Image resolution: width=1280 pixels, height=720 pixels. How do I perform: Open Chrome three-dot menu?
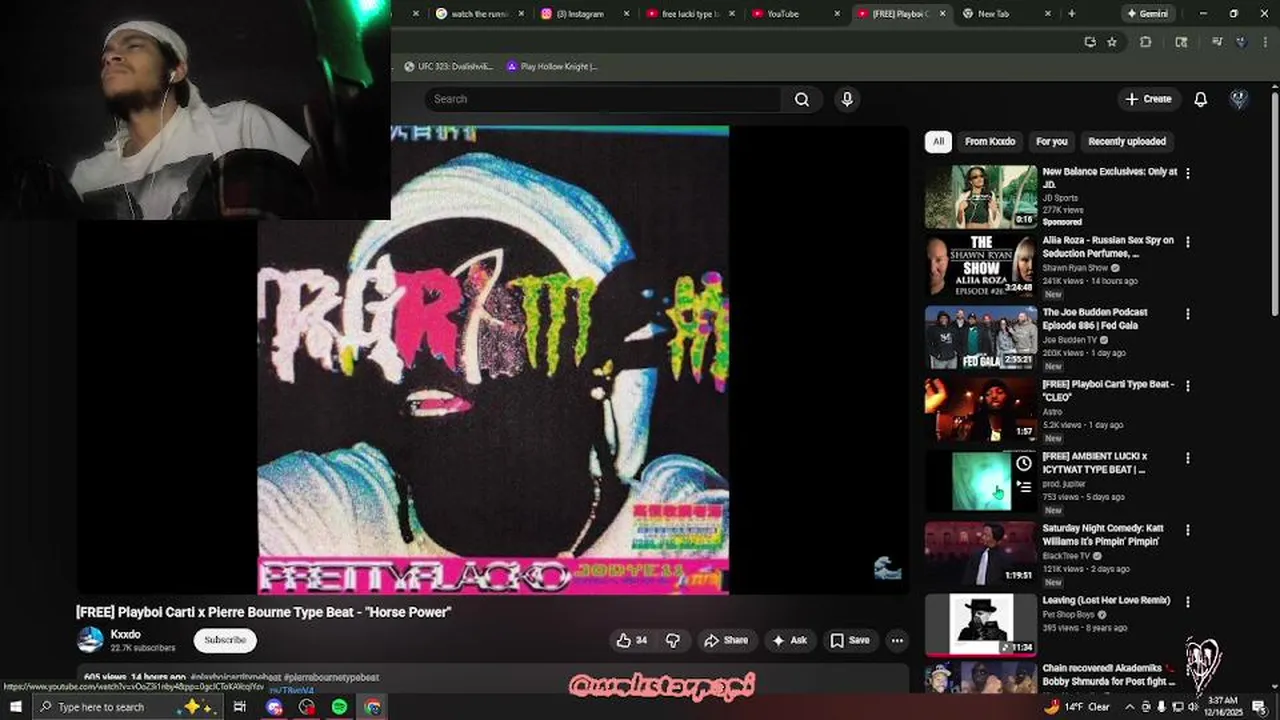[1267, 42]
